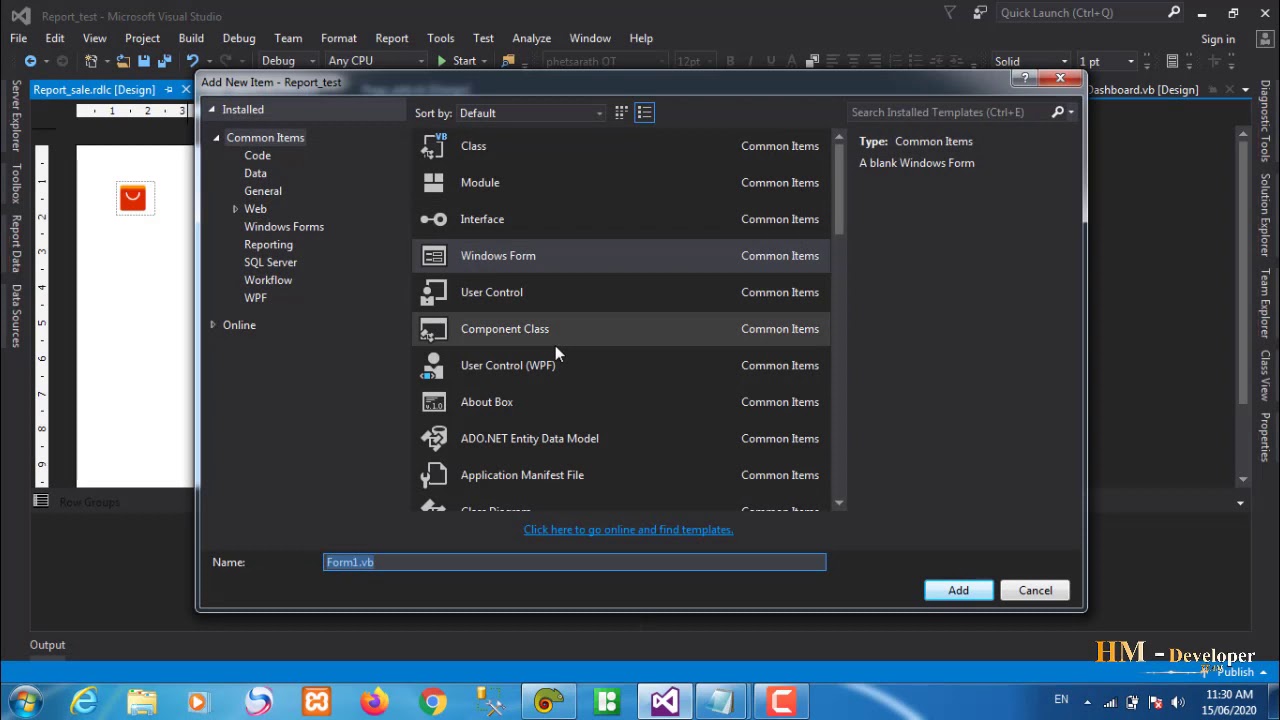This screenshot has width=1280, height=720.
Task: Open the Project menu
Action: (x=142, y=38)
